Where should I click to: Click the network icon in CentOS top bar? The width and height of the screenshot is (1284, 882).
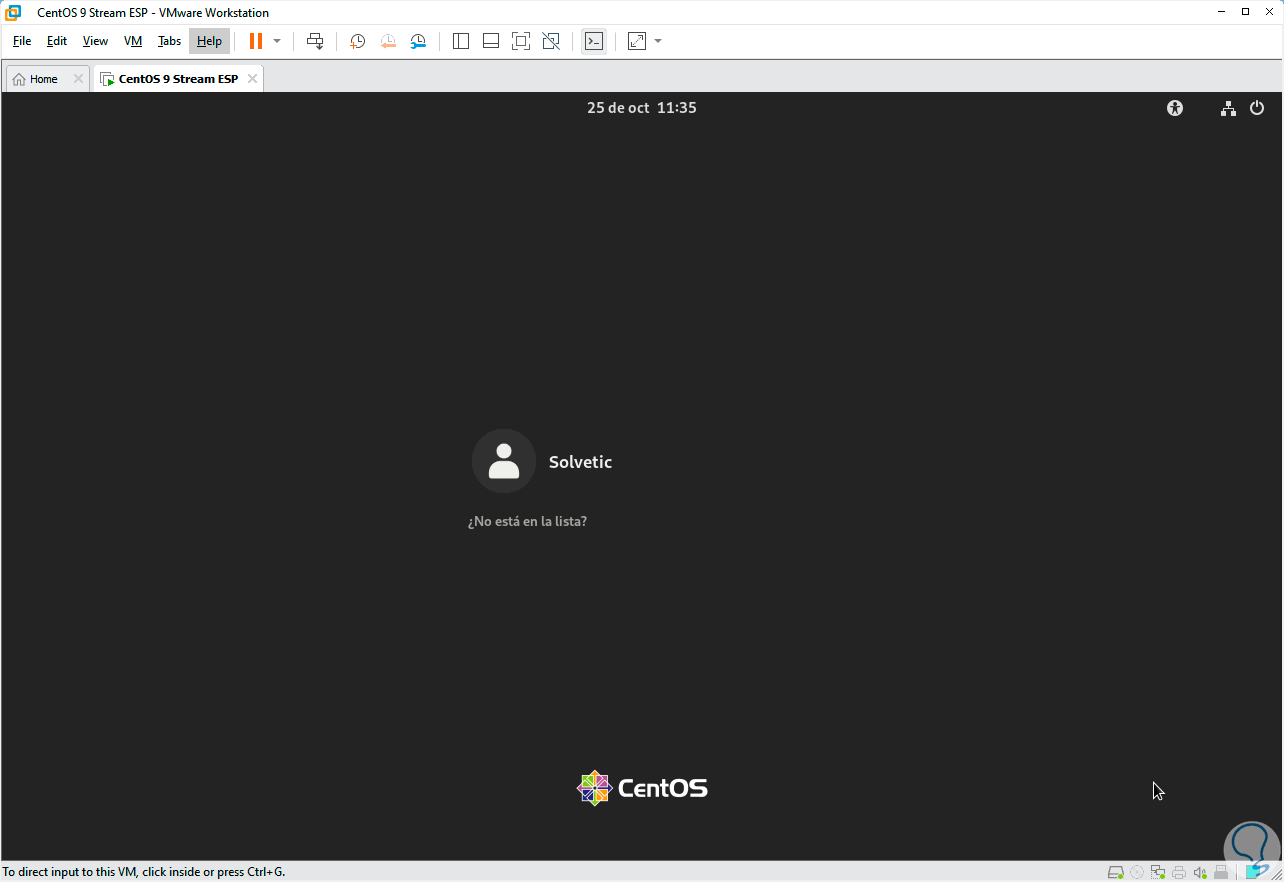coord(1228,108)
